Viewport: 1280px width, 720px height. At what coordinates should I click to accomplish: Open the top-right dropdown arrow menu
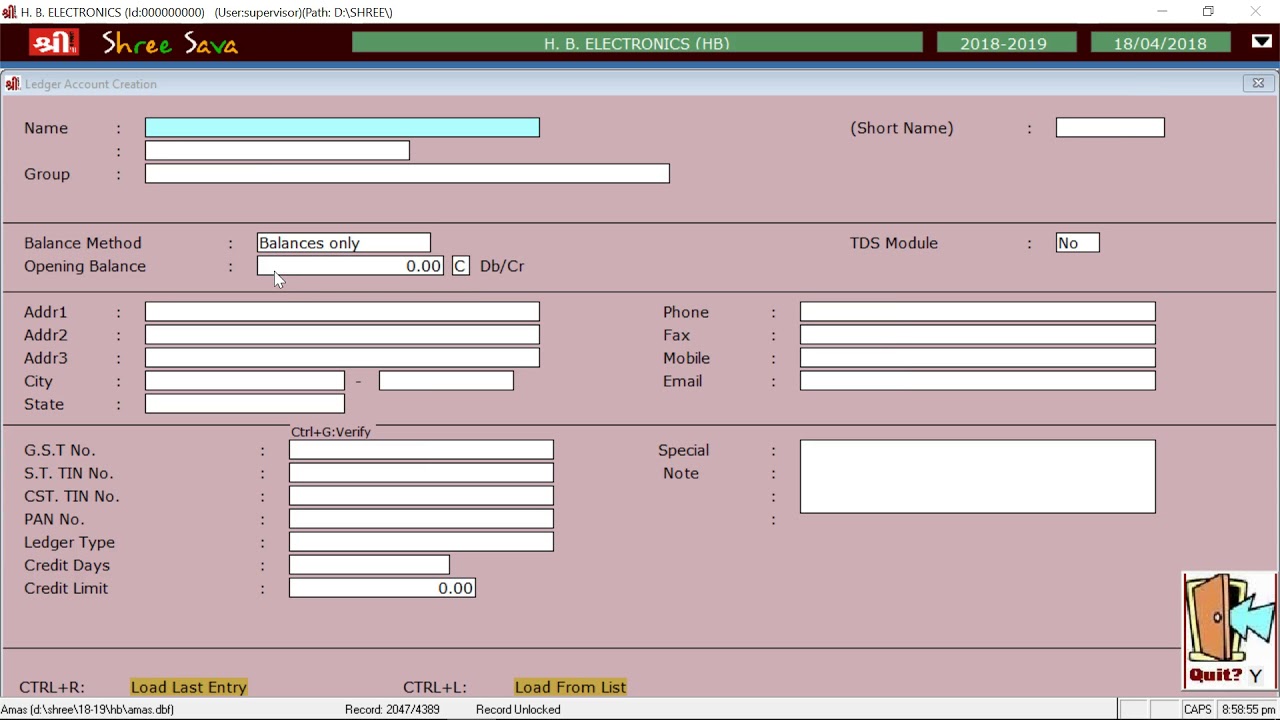[1261, 42]
